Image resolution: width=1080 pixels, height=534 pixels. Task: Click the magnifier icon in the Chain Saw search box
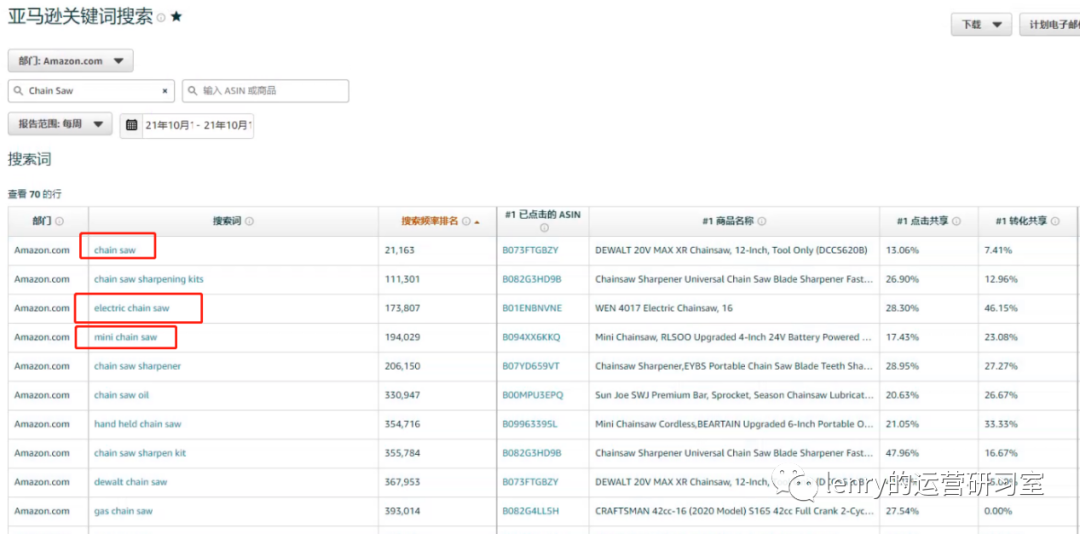(x=19, y=91)
